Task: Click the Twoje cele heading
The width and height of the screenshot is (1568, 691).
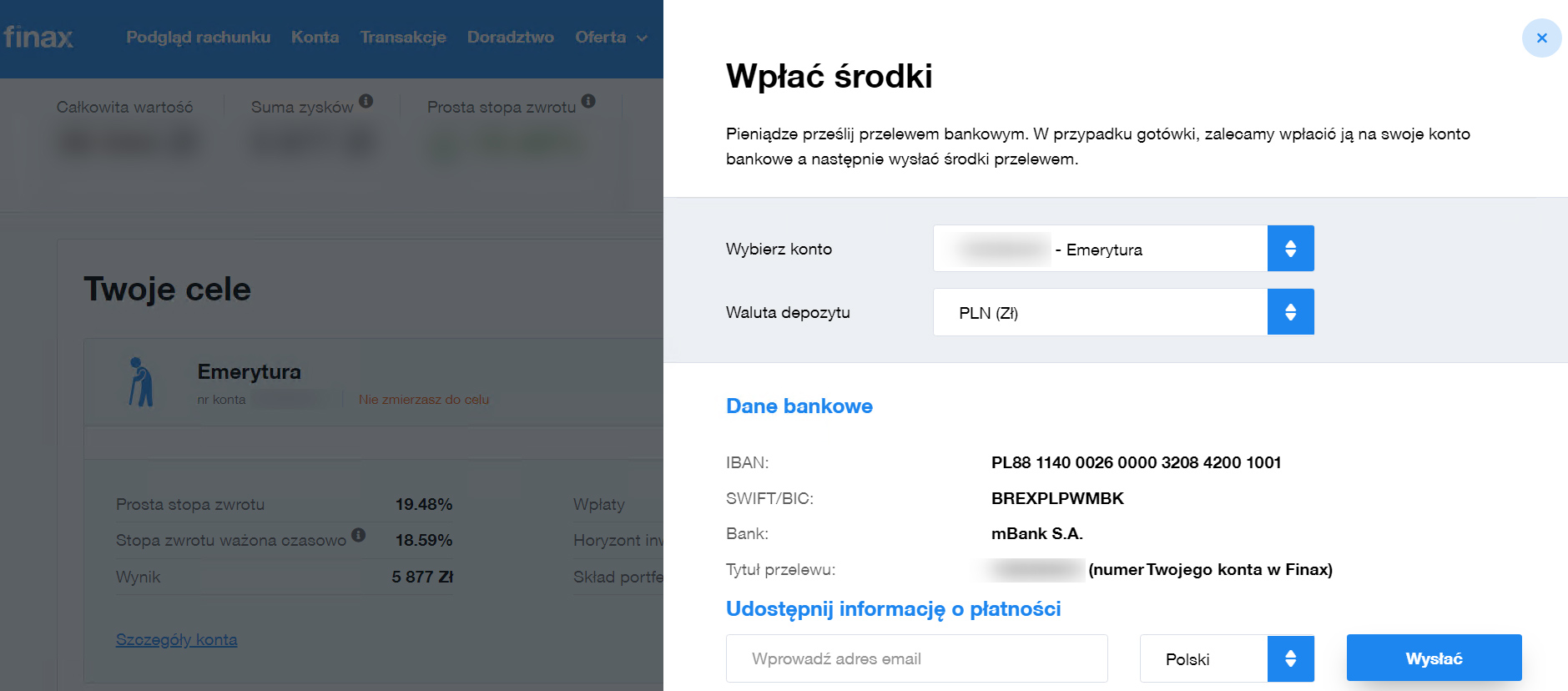Action: (x=168, y=290)
